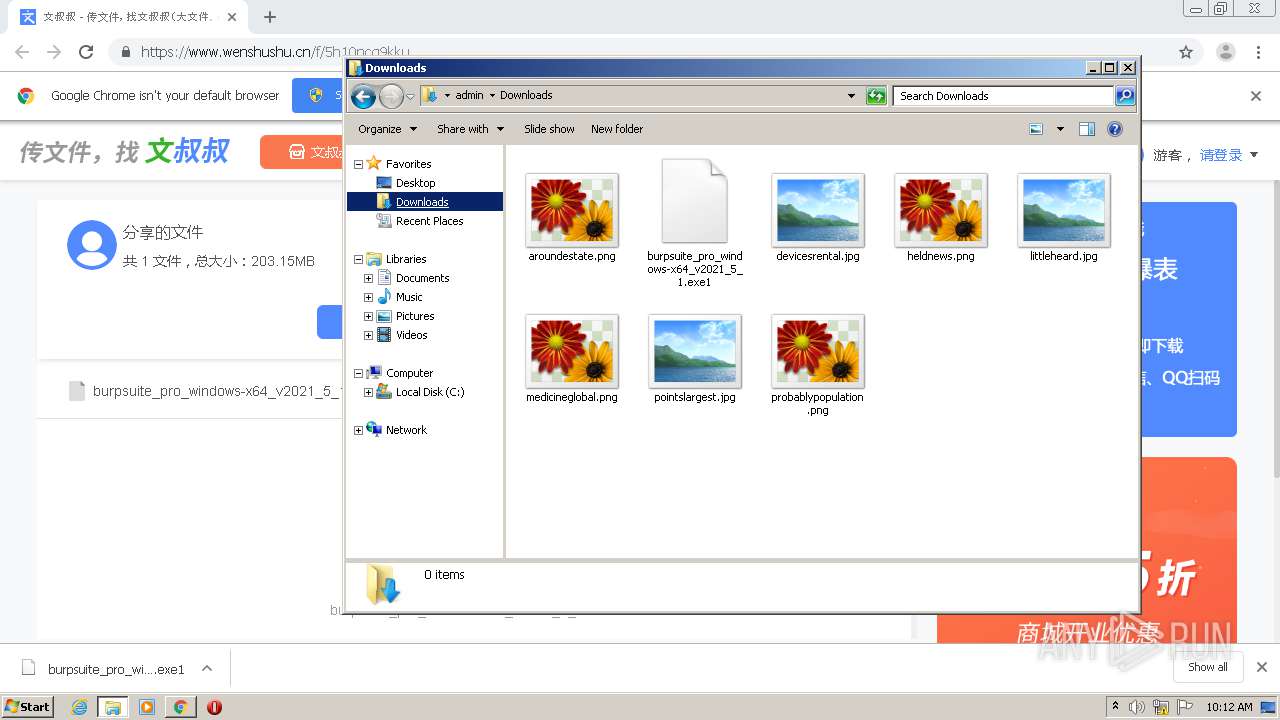Select the burpsuite_pro_windows exe1 file icon
The image size is (1280, 720).
(695, 201)
